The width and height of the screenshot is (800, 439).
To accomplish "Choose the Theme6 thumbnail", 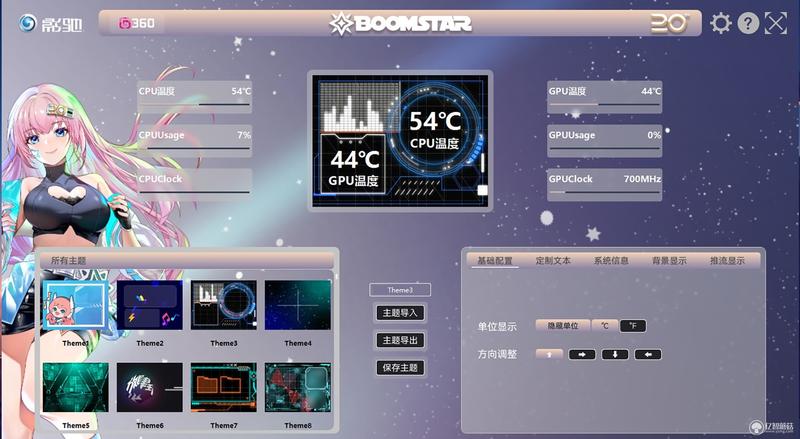I will pos(149,387).
